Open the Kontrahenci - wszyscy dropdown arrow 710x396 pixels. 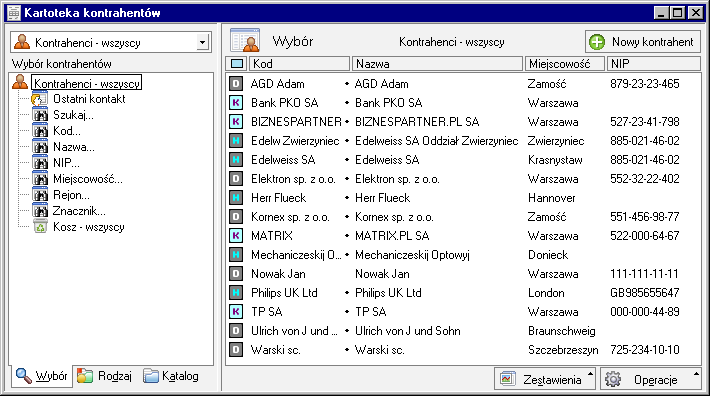click(202, 43)
